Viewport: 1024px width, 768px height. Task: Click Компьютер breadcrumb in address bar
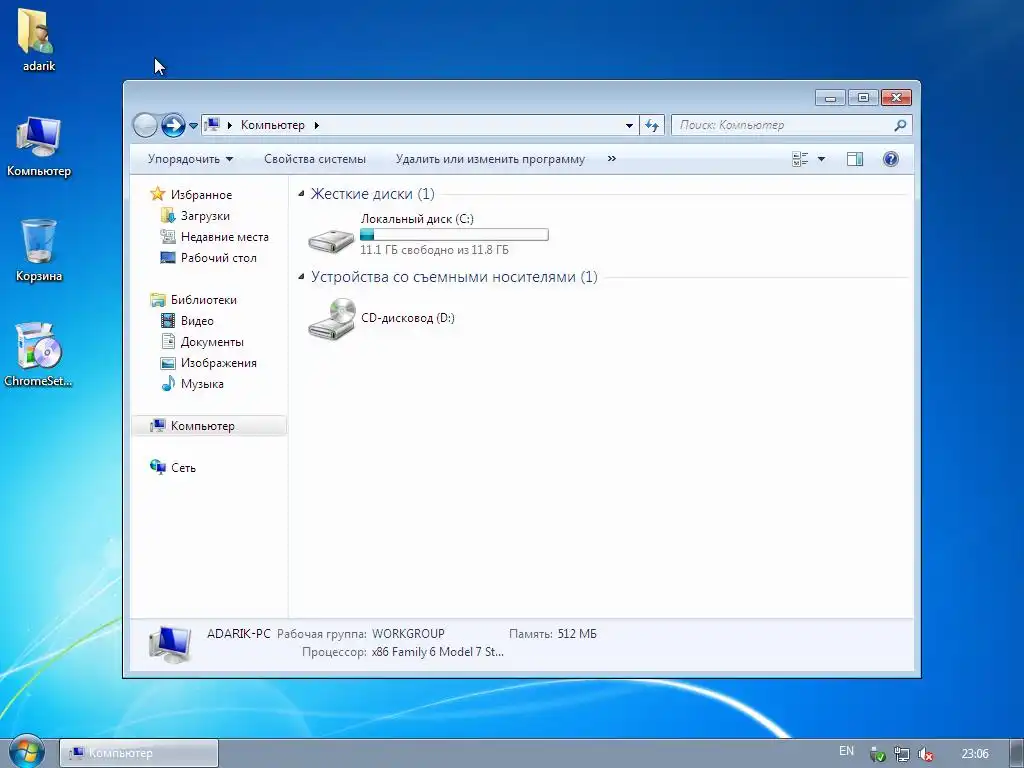(272, 125)
